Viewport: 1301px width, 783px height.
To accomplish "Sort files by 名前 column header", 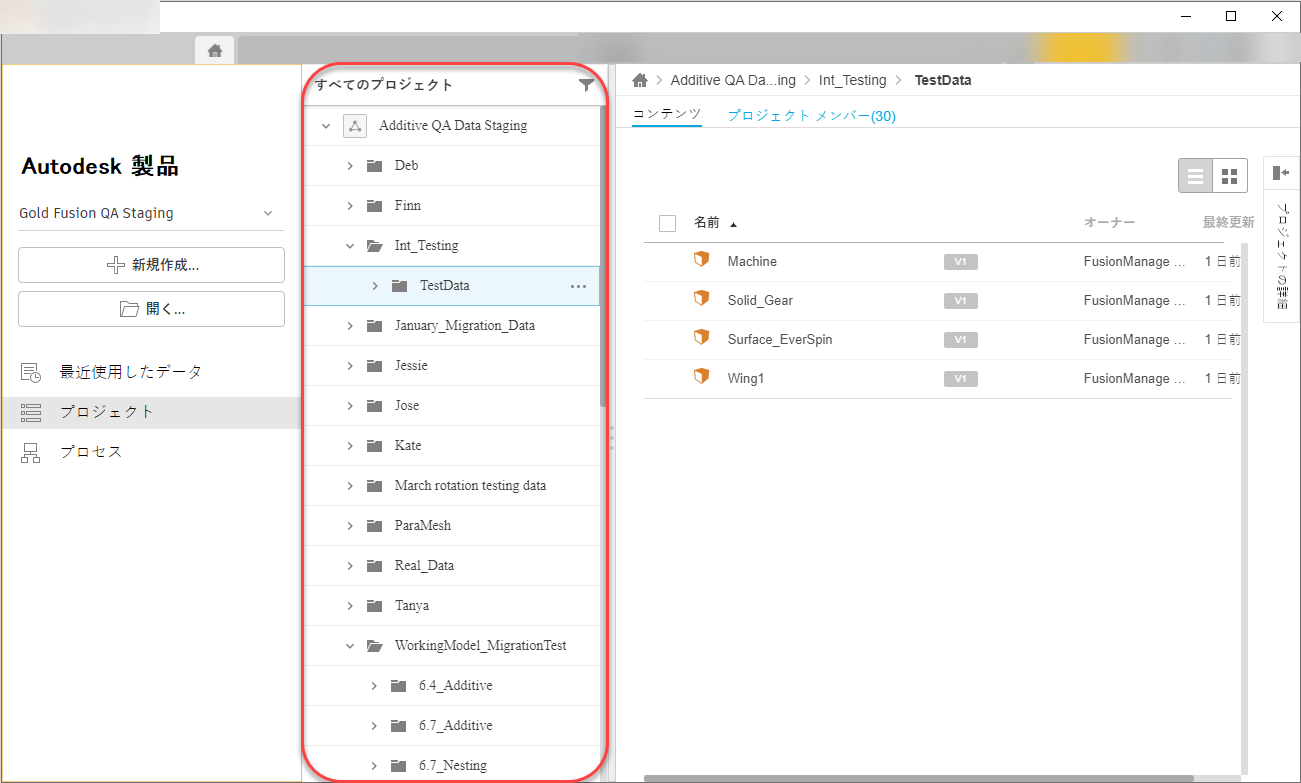I will [707, 223].
